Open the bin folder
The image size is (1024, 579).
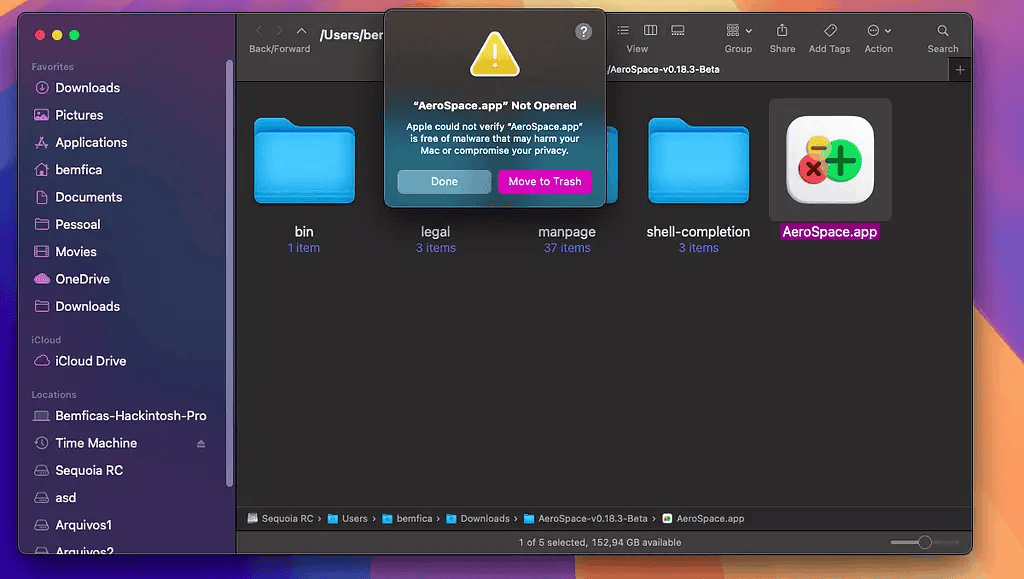tap(304, 162)
